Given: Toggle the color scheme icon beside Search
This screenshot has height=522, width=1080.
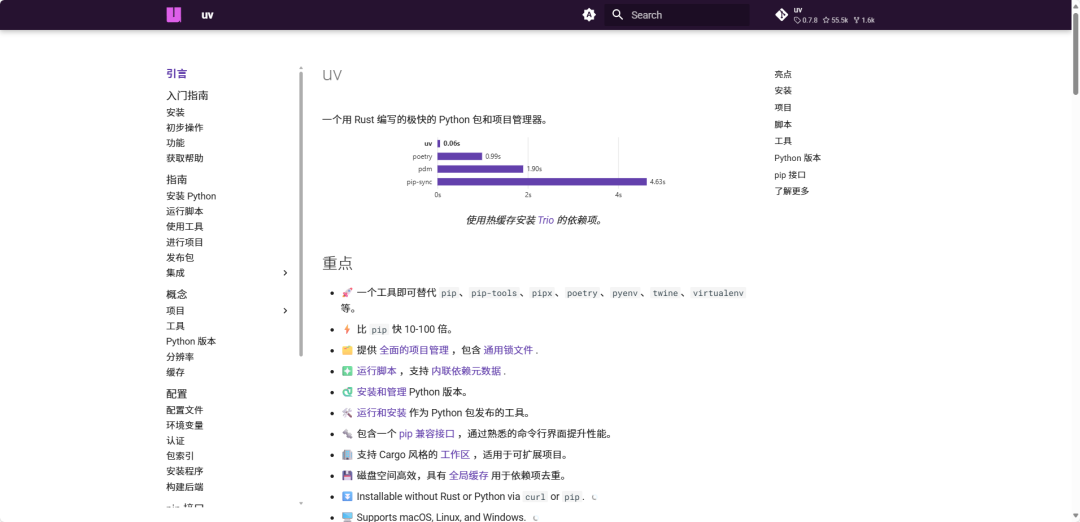Looking at the screenshot, I should [x=589, y=14].
